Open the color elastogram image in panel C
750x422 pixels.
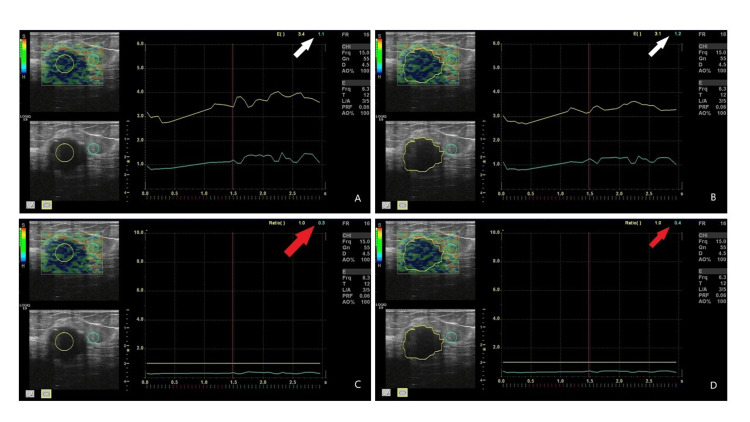(x=74, y=261)
